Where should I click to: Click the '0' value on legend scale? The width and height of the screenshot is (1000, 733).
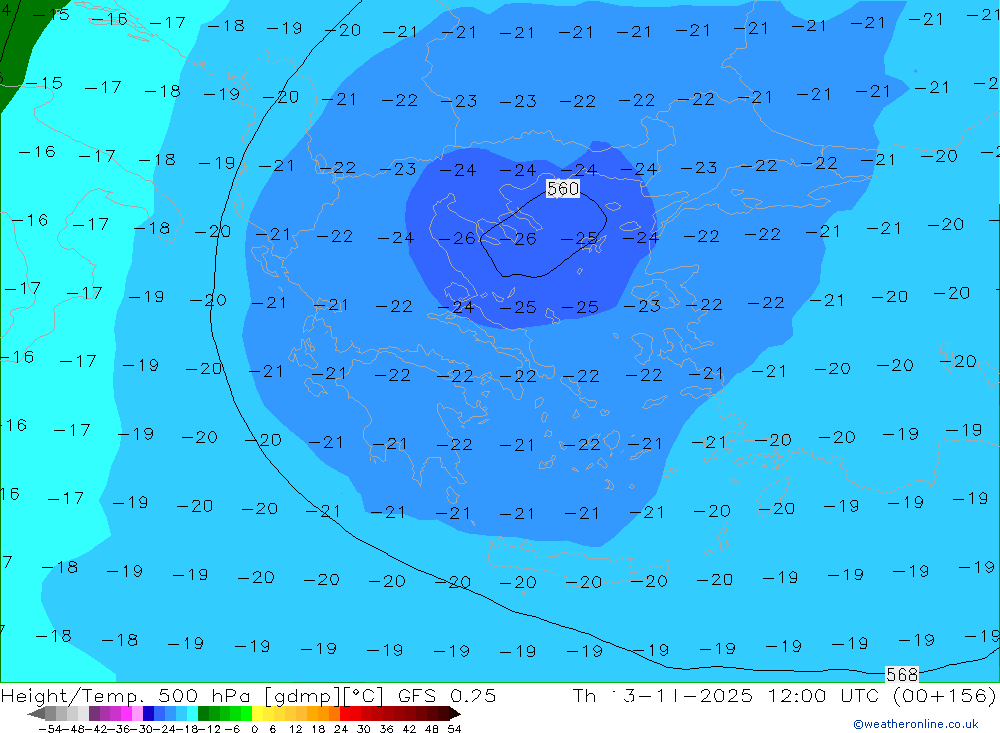[x=254, y=729]
